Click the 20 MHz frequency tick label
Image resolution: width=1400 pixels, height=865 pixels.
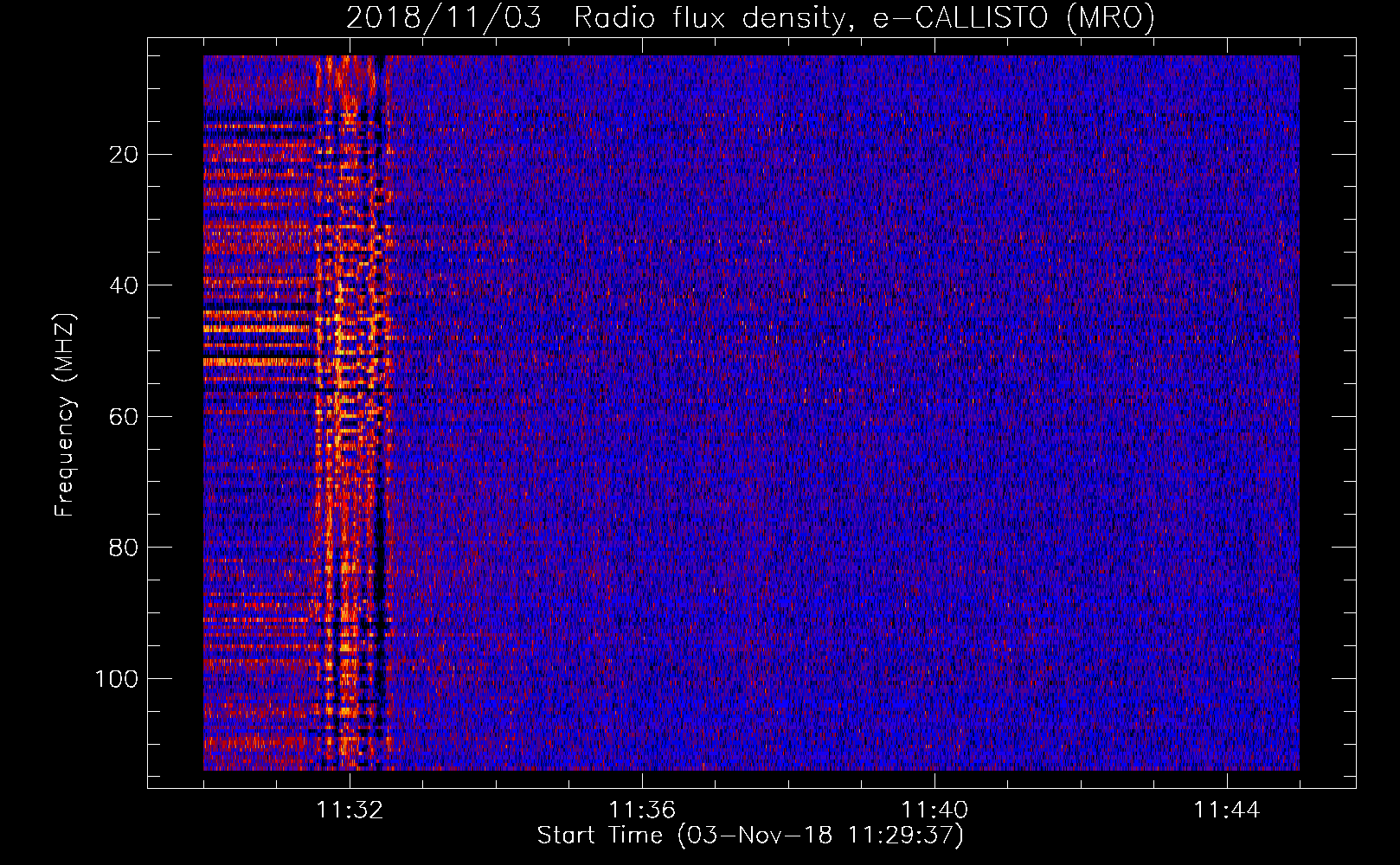click(125, 155)
